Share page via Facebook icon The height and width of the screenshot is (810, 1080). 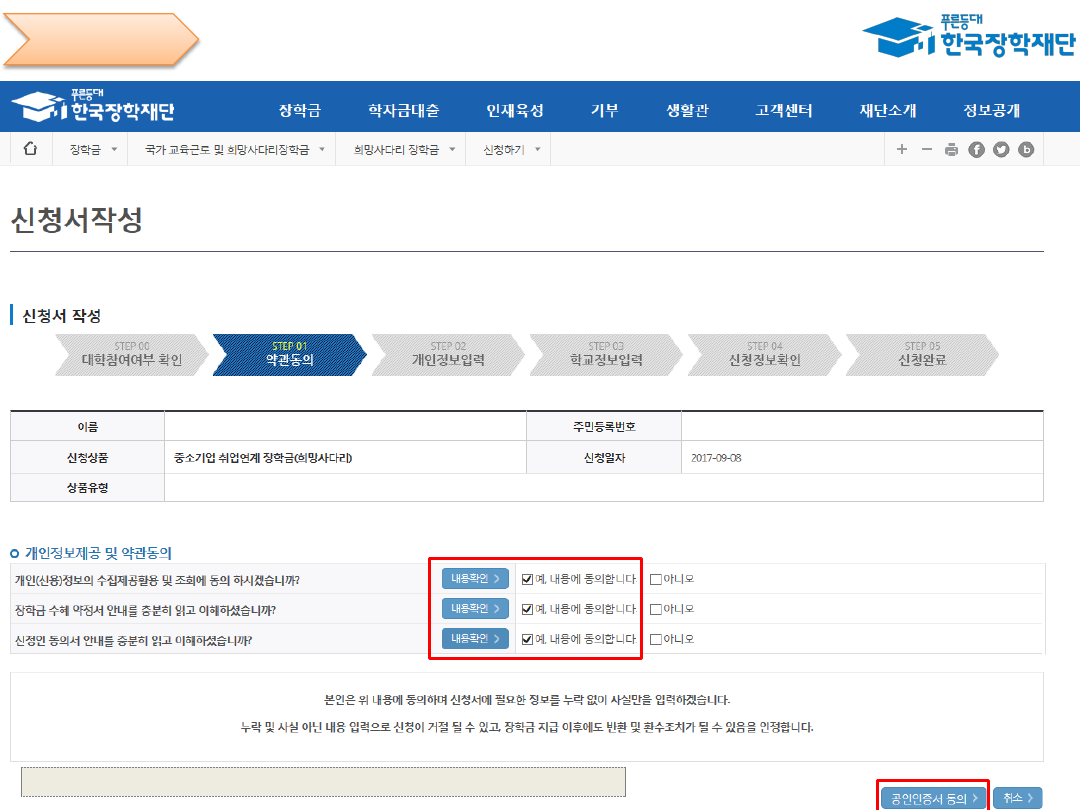pos(976,150)
